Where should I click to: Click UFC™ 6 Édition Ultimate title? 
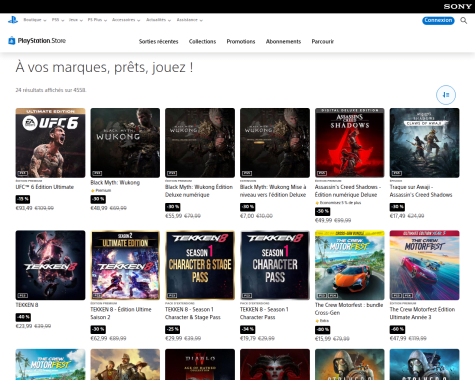click(x=45, y=187)
